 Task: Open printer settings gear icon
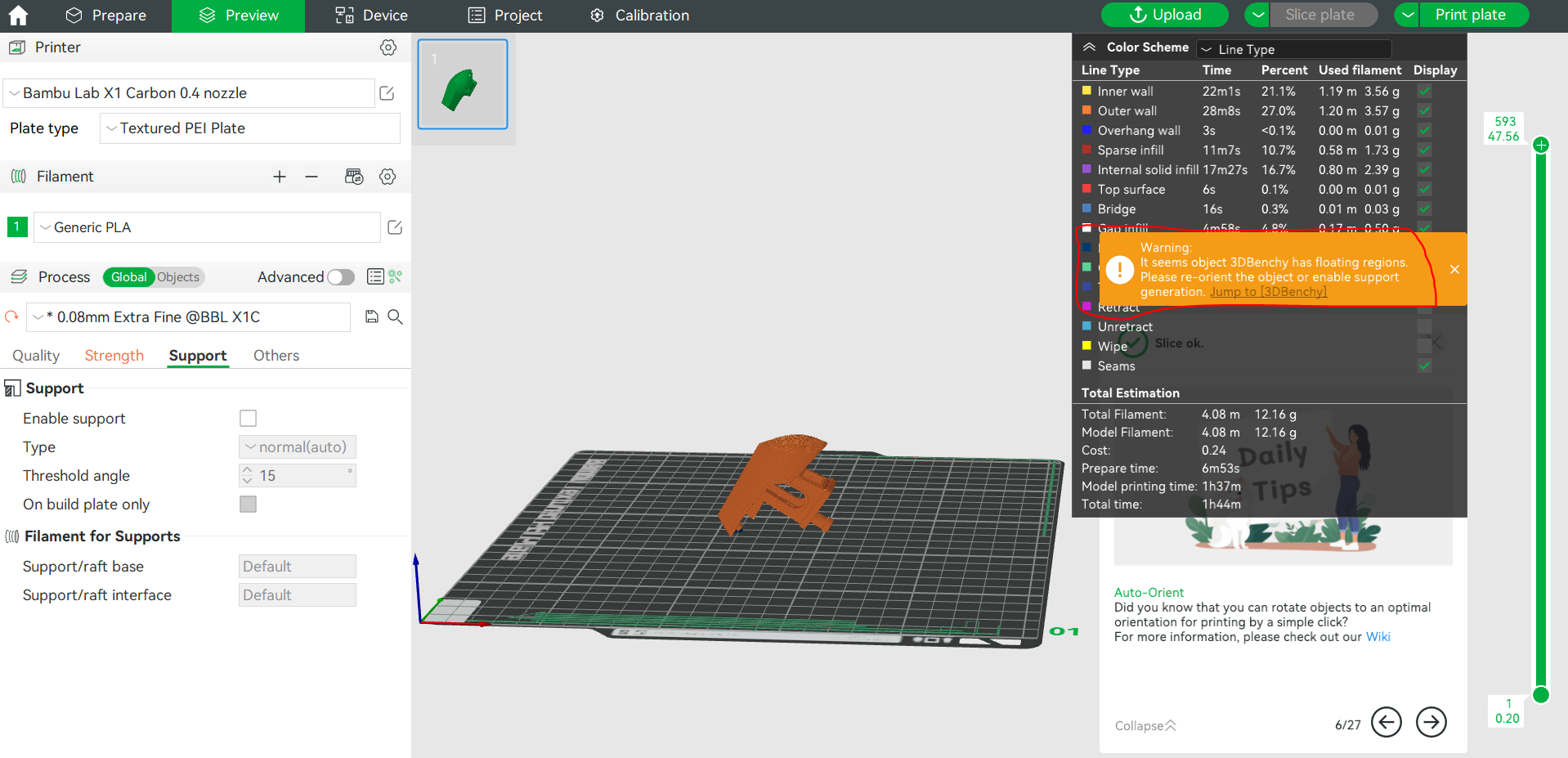(388, 47)
